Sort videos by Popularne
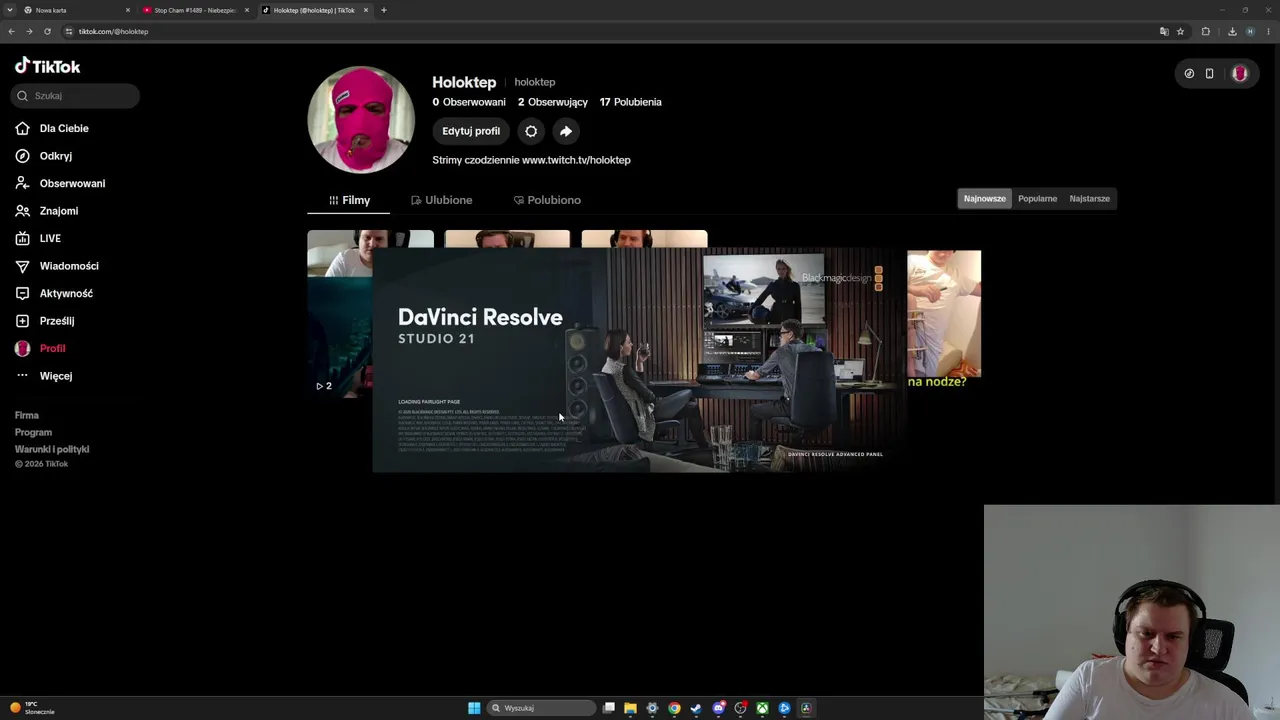Screen dimensions: 1280x720 (x=1037, y=199)
